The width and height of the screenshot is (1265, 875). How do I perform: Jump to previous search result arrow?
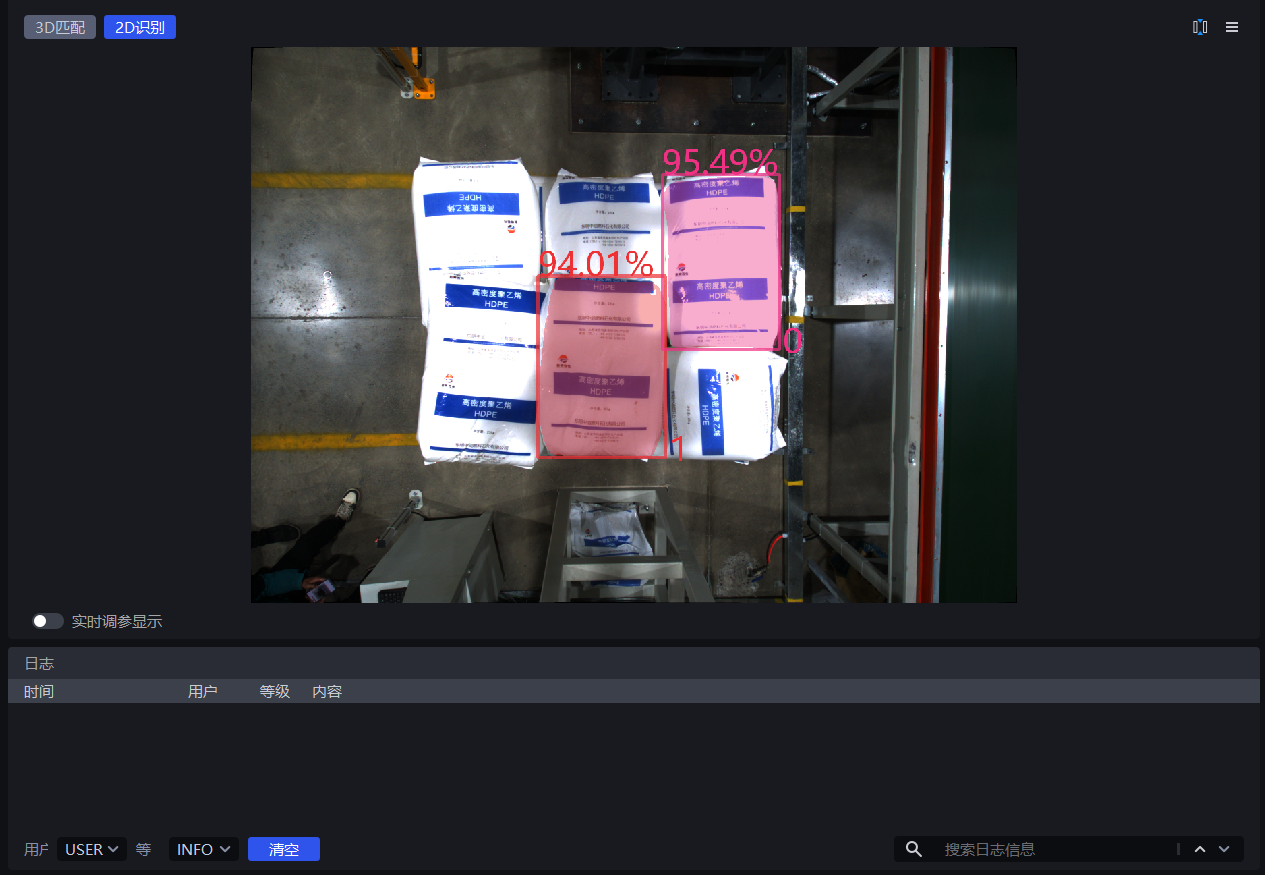(x=1199, y=849)
